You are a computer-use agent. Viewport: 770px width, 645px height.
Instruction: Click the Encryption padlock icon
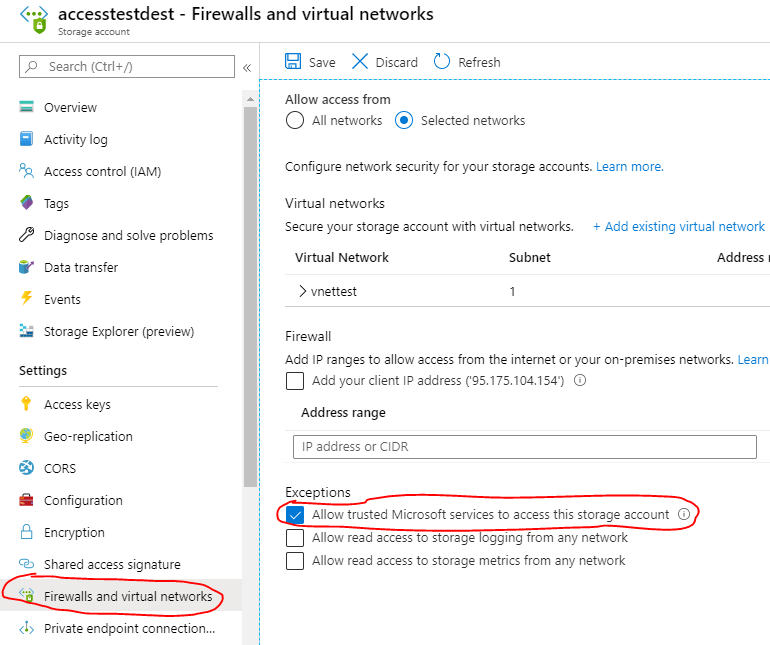pos(26,532)
